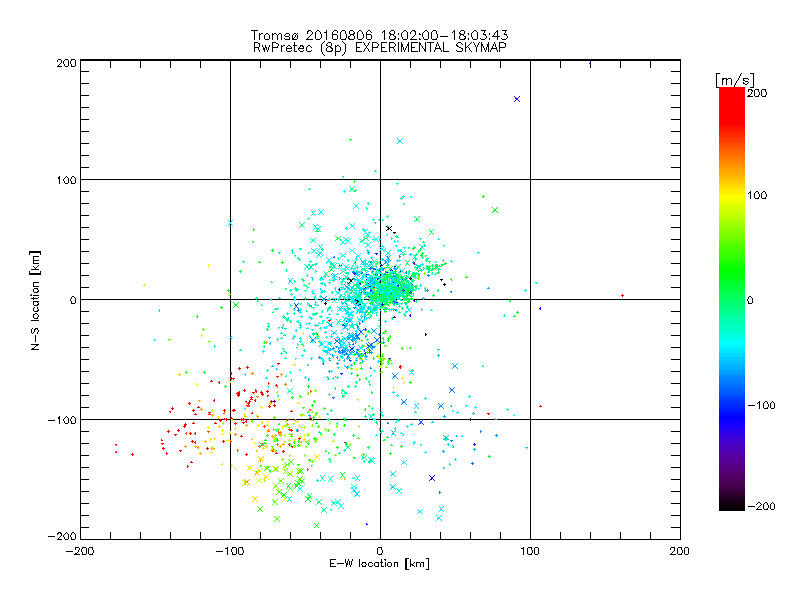Click the '200' label on the colorbar
The image size is (800, 600).
click(757, 93)
